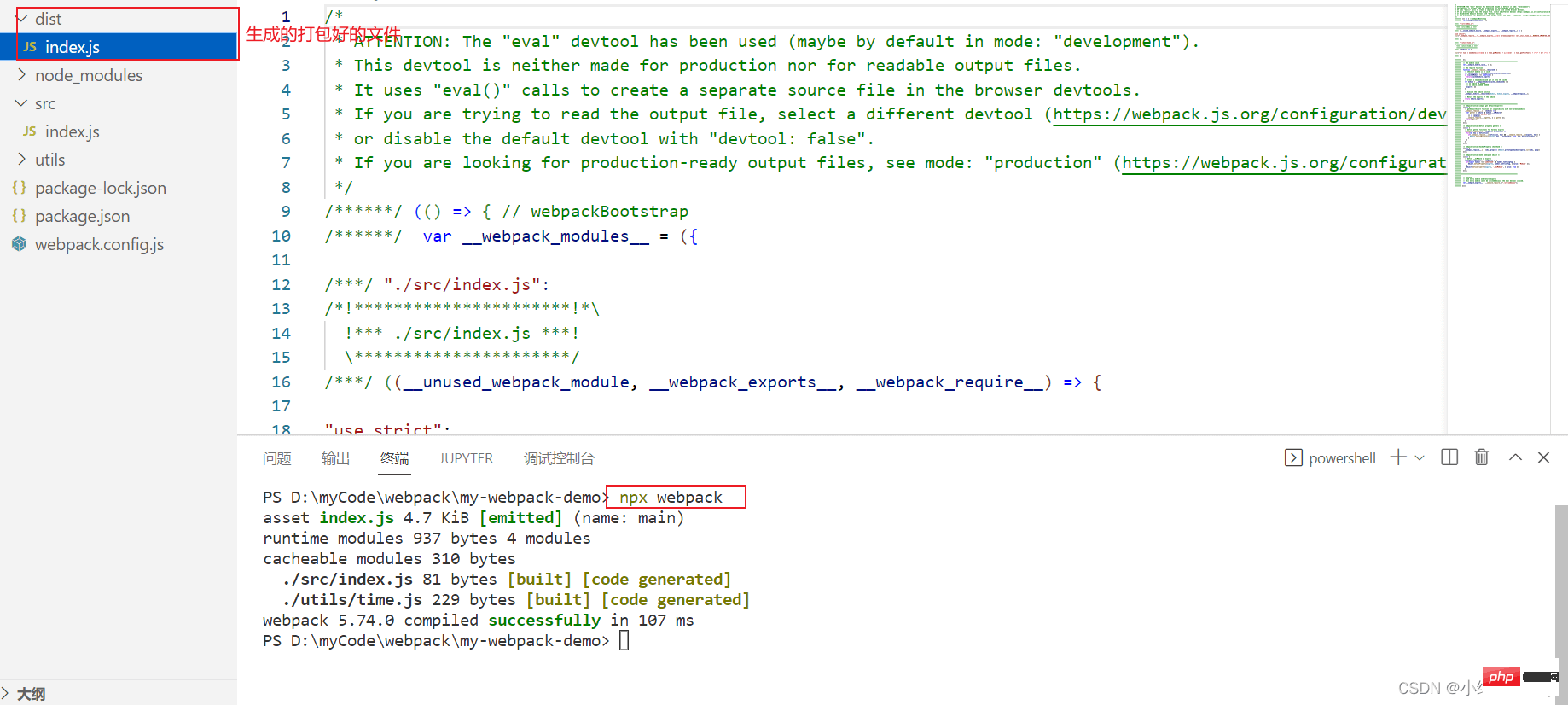Click the JS icon of dist index.js
1568x705 pixels.
(30, 47)
